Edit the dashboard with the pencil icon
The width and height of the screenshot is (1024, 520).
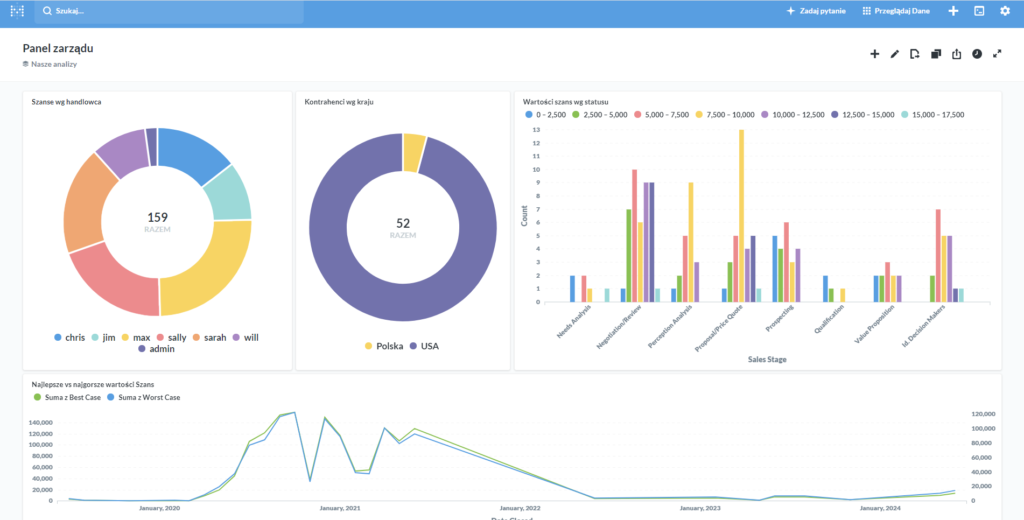click(x=895, y=54)
